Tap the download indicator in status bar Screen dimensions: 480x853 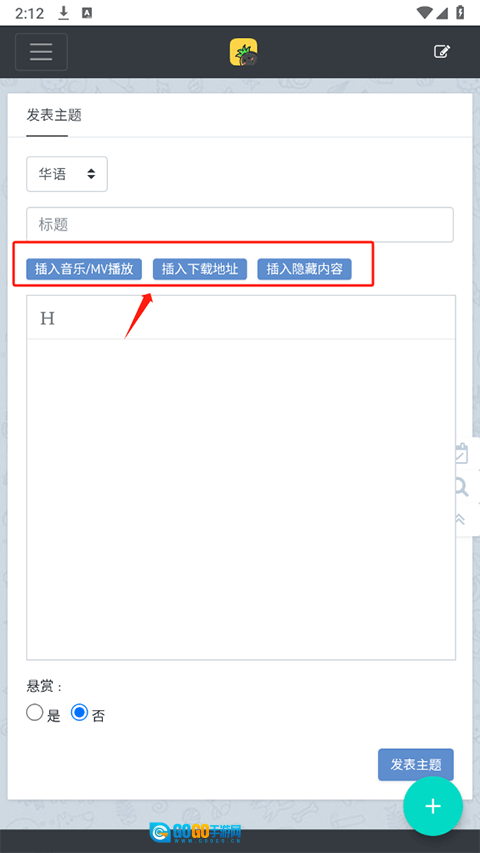64,13
